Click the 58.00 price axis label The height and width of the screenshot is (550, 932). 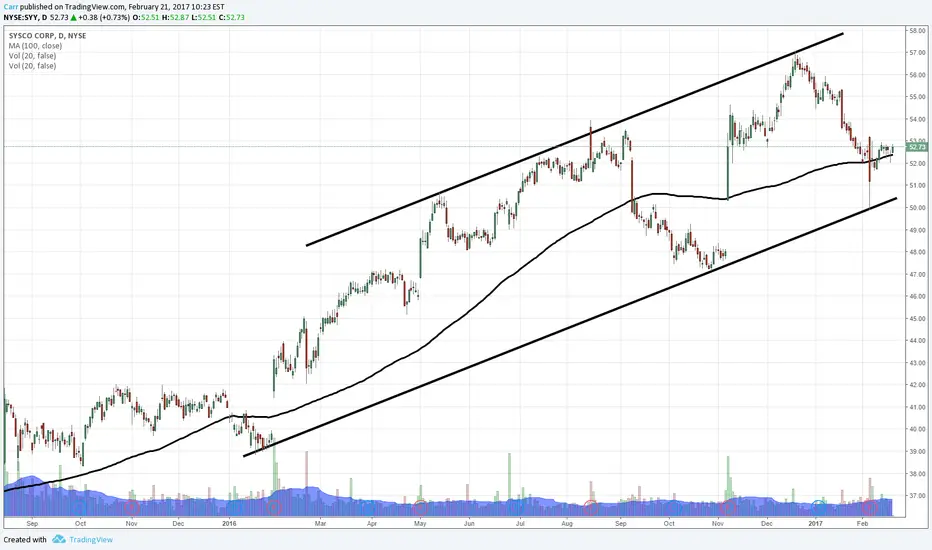coord(917,30)
